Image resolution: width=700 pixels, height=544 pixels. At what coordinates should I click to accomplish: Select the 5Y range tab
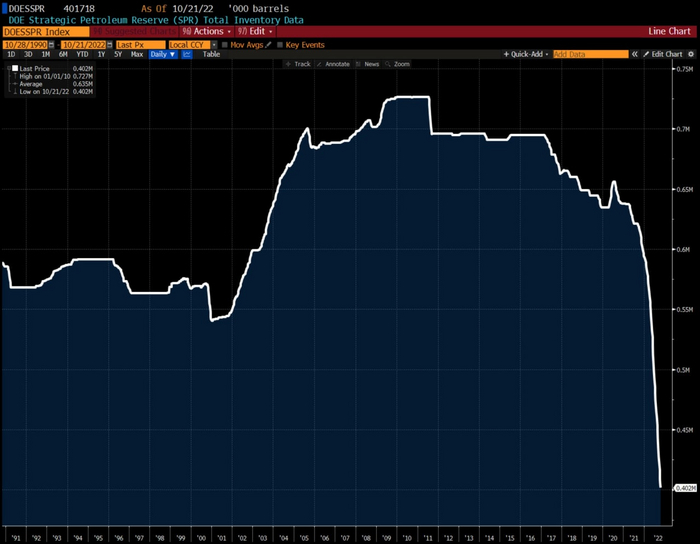pyautogui.click(x=118, y=54)
